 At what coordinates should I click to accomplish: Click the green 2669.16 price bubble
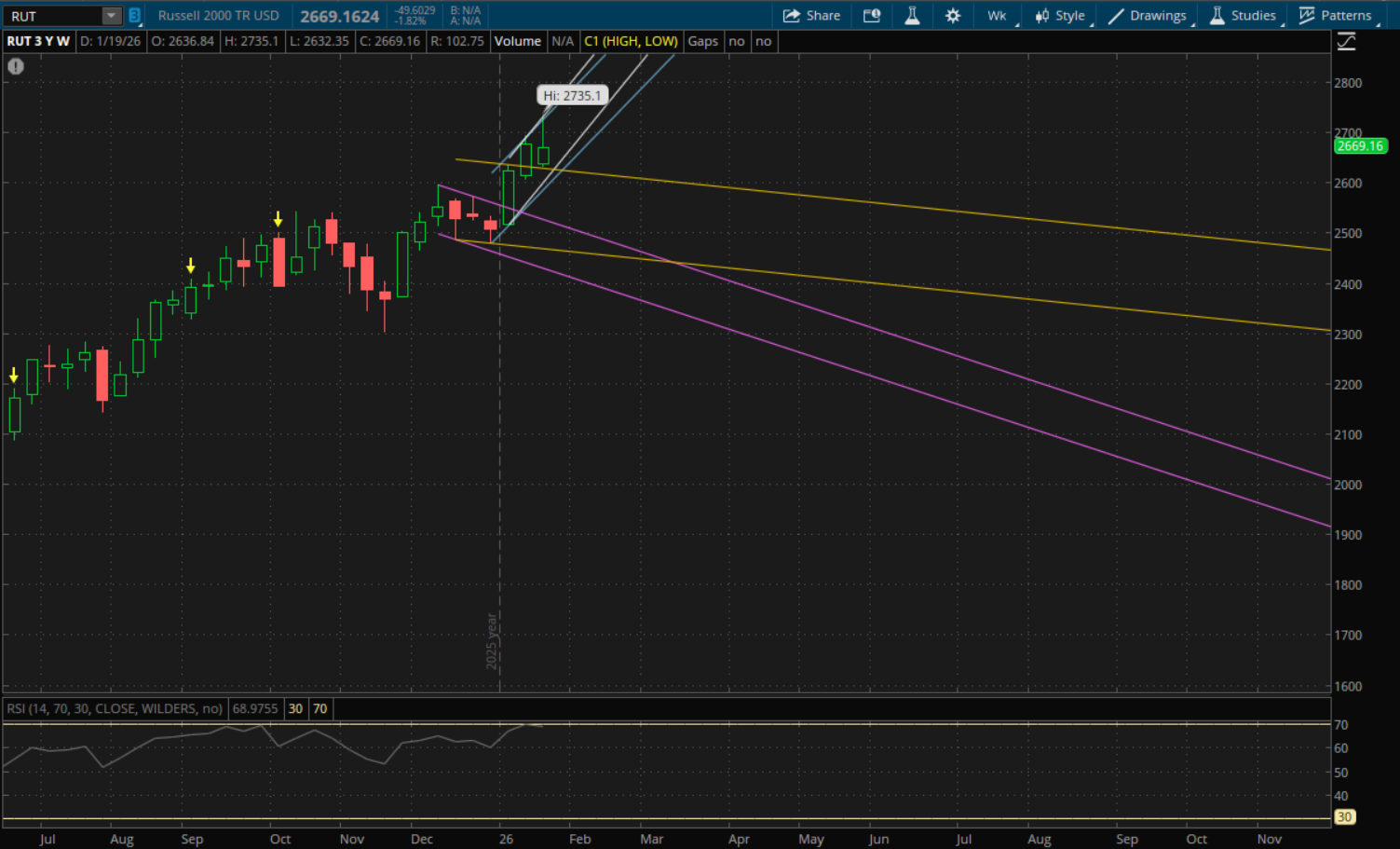click(x=1360, y=146)
